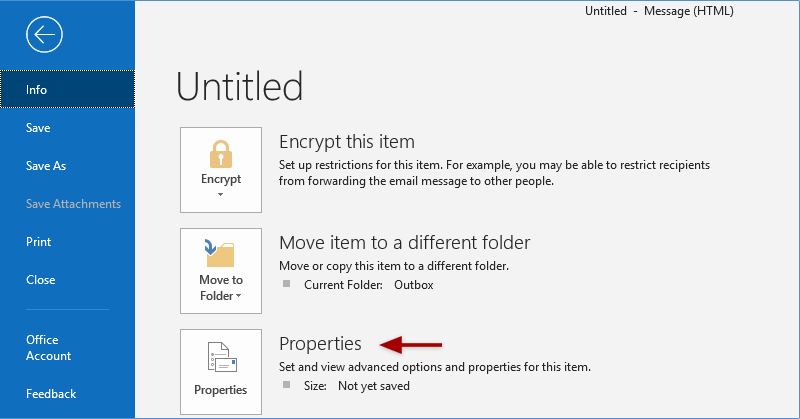Choose Close in the left menu
Image resolution: width=800 pixels, height=419 pixels.
pyautogui.click(x=40, y=280)
